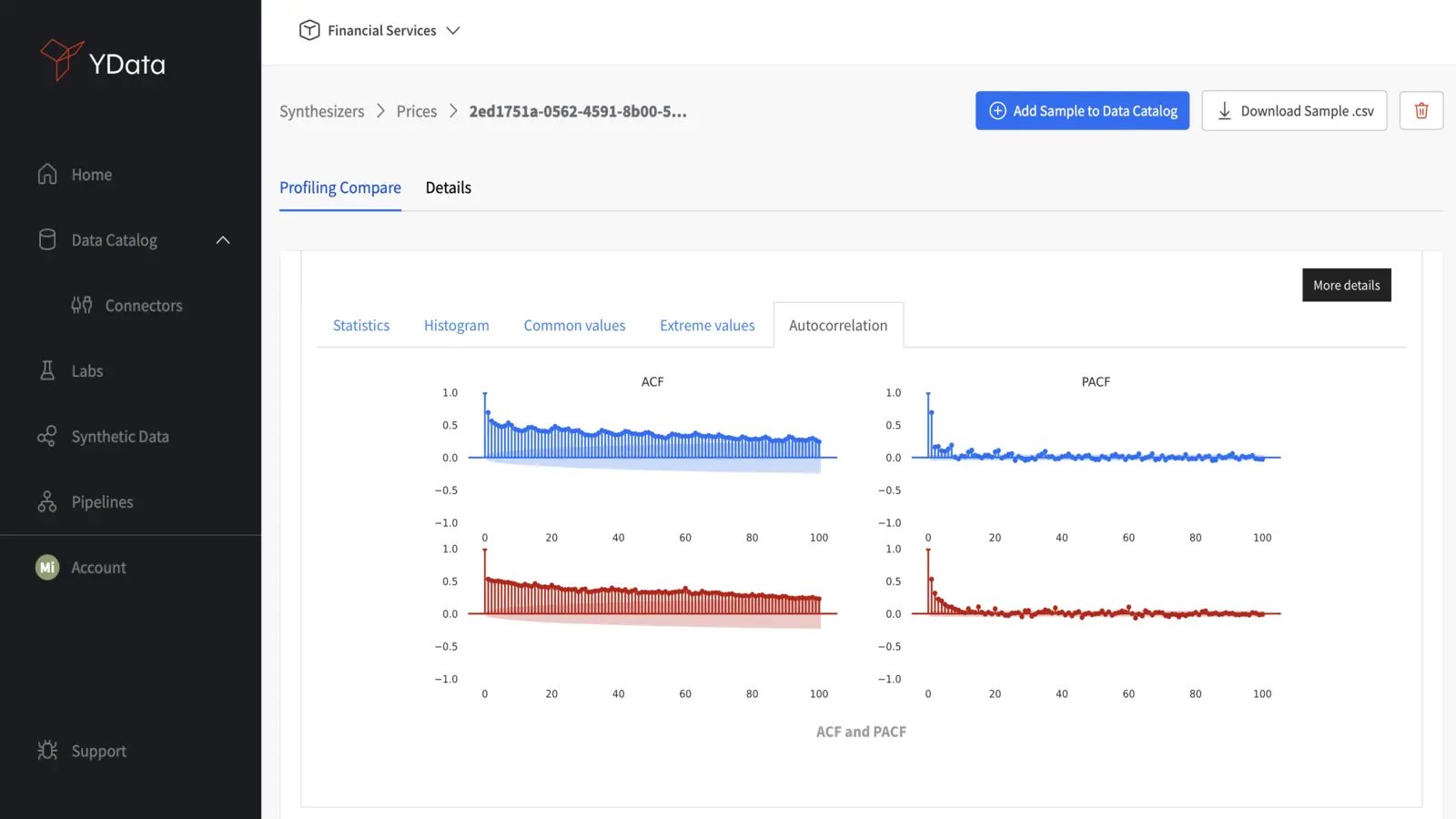Click the ACF and PACF caption
Viewport: 1456px width, 819px height.
point(861,731)
